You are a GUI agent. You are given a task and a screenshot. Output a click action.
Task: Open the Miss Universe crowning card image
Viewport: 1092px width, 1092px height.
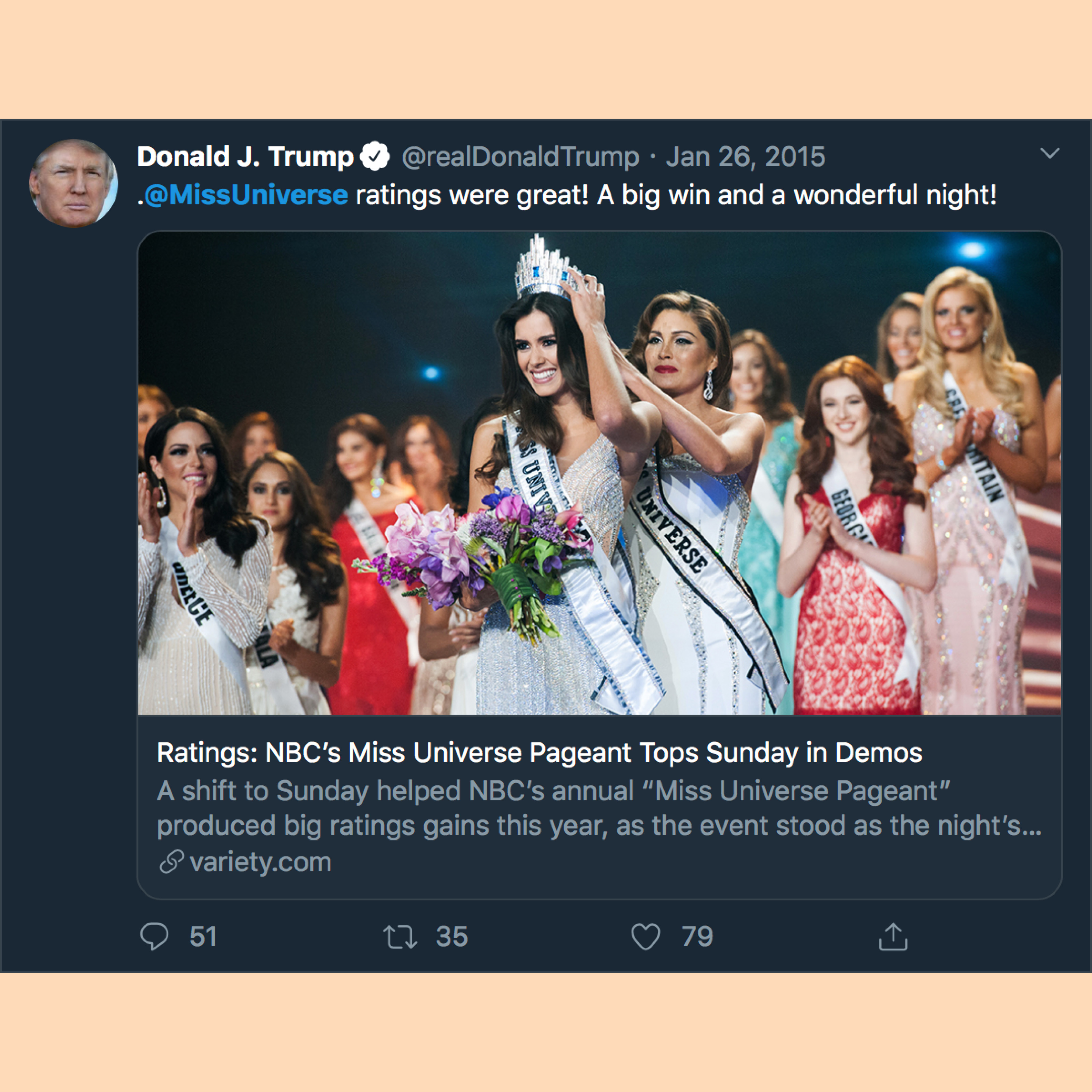pos(599,473)
